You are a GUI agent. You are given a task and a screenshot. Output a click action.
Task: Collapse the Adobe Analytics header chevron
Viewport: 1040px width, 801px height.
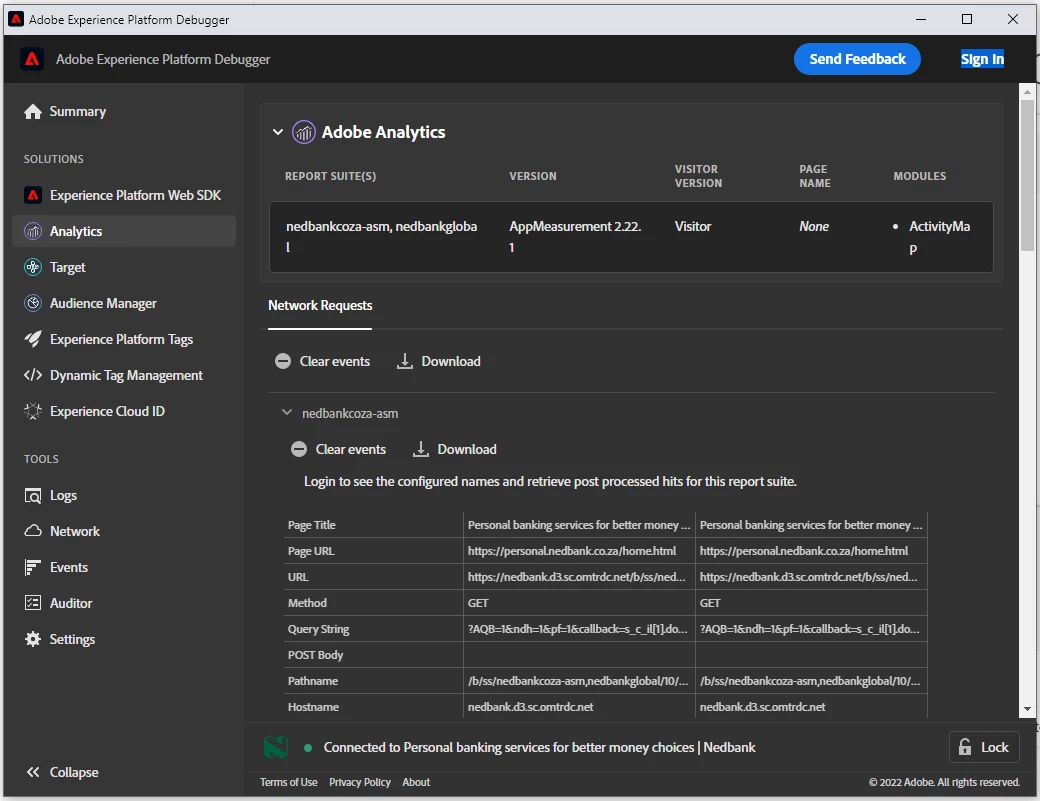(278, 132)
